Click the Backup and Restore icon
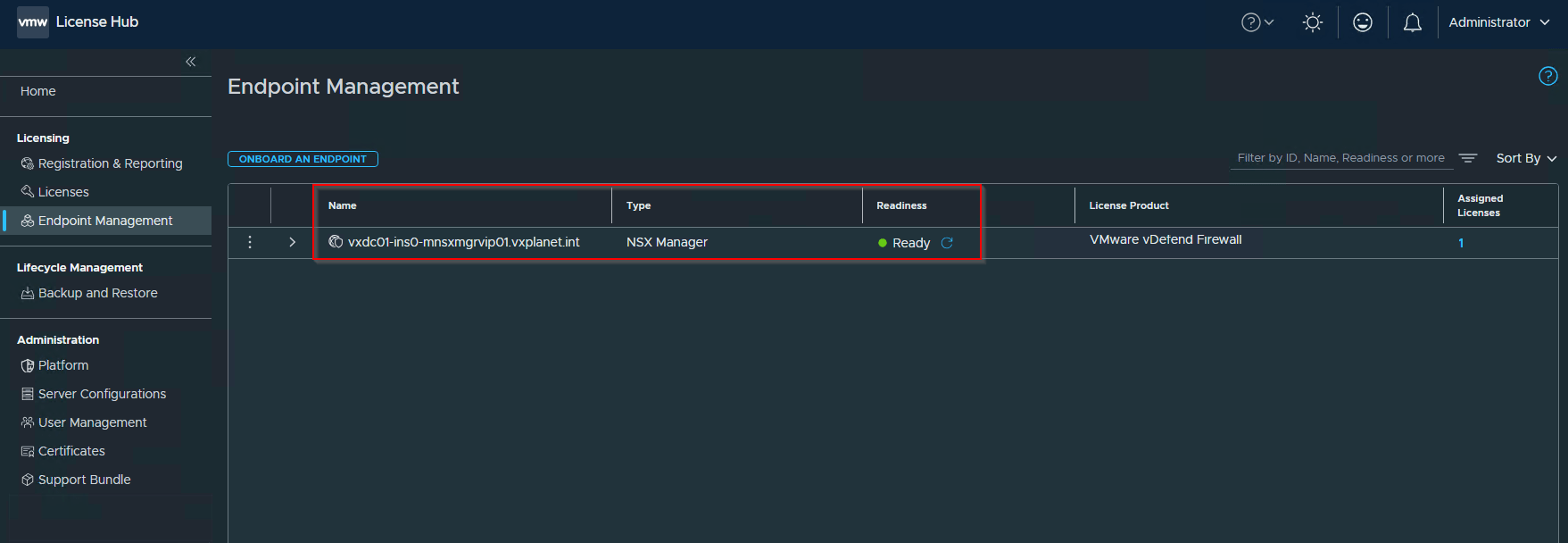This screenshot has height=543, width=1568. (28, 293)
